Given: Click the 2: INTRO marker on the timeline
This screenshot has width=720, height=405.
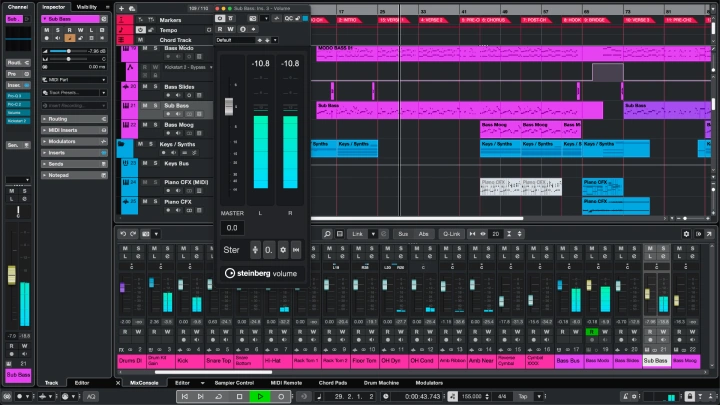Looking at the screenshot, I should point(349,20).
